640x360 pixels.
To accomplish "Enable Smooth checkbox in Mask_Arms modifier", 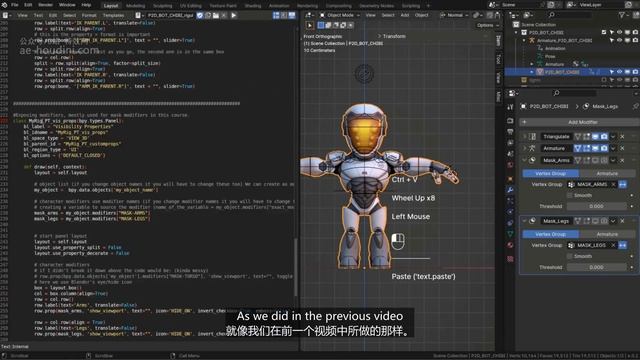I will click(570, 196).
